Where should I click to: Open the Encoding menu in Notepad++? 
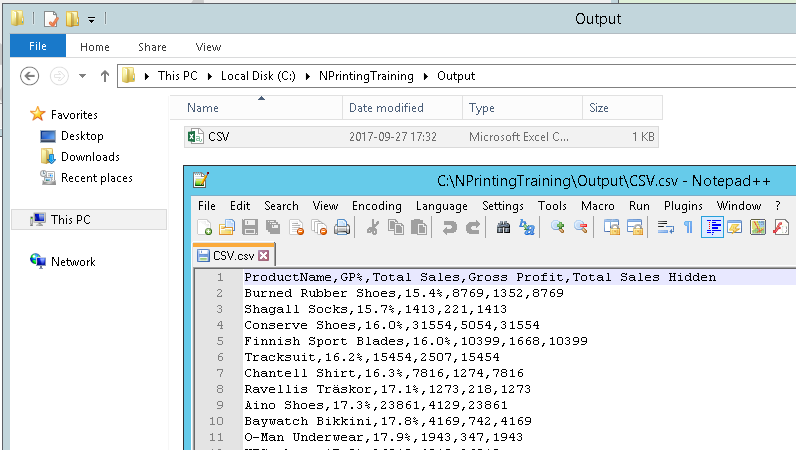click(376, 205)
